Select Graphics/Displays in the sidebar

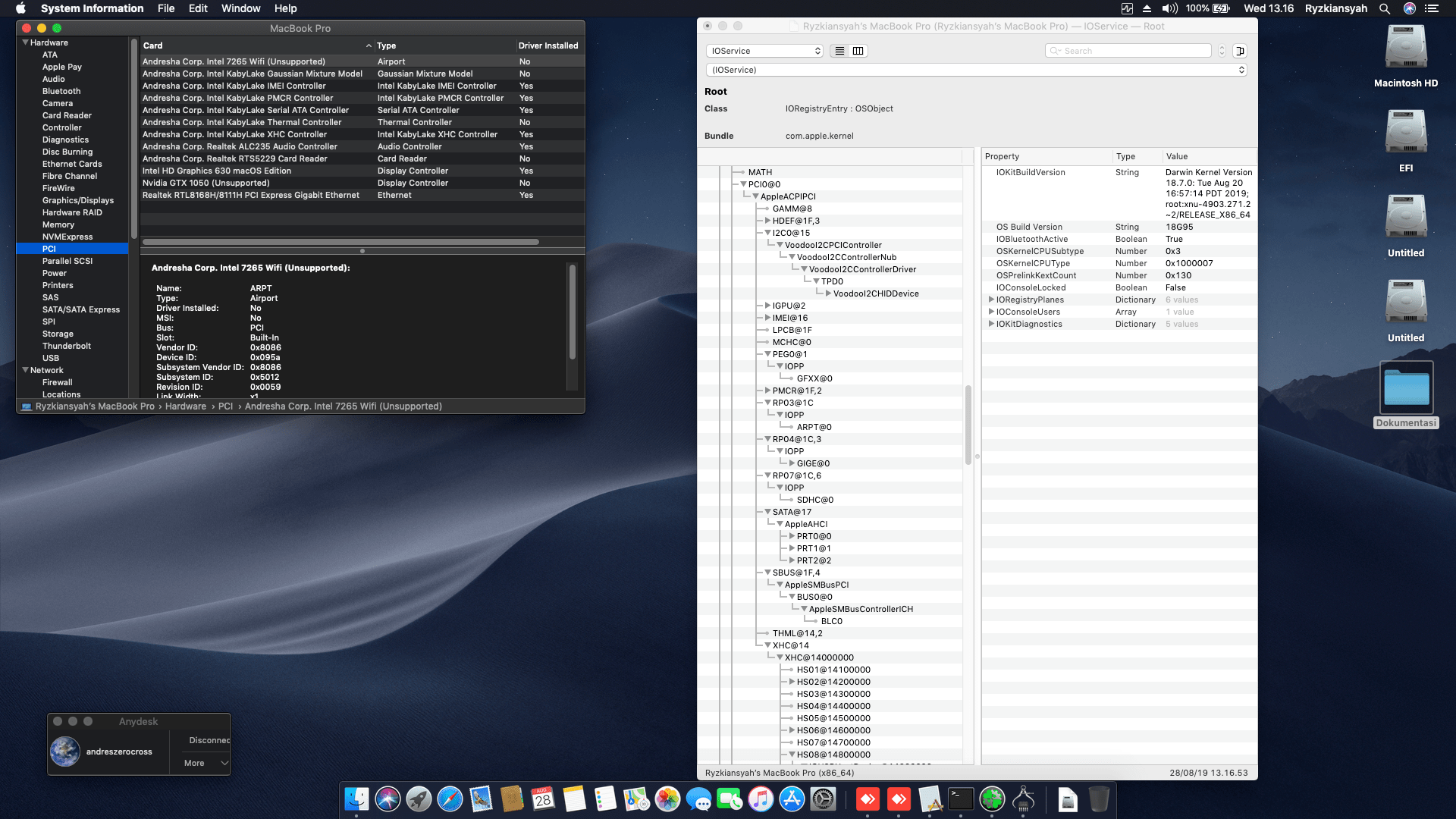[78, 200]
